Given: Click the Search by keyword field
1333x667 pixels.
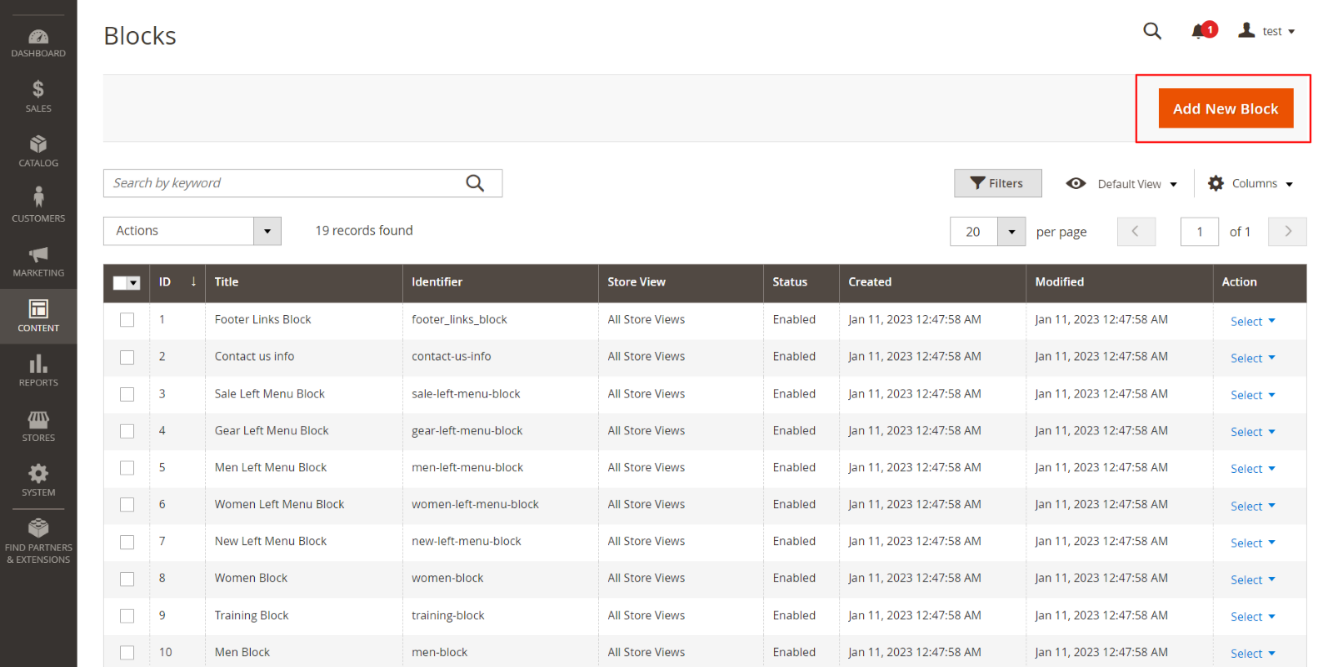Looking at the screenshot, I should 285,183.
